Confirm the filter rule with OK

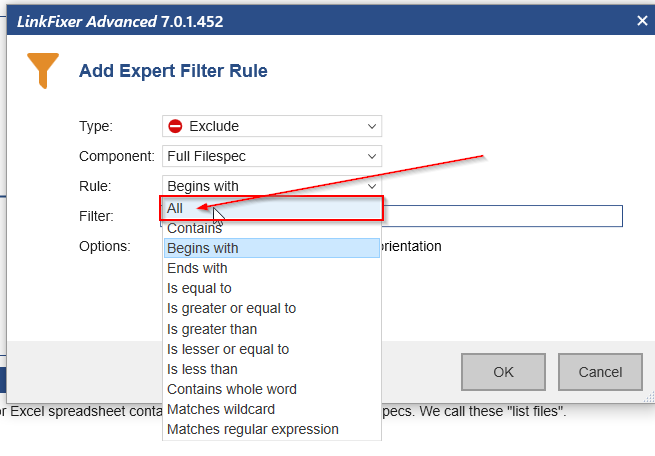coord(503,372)
